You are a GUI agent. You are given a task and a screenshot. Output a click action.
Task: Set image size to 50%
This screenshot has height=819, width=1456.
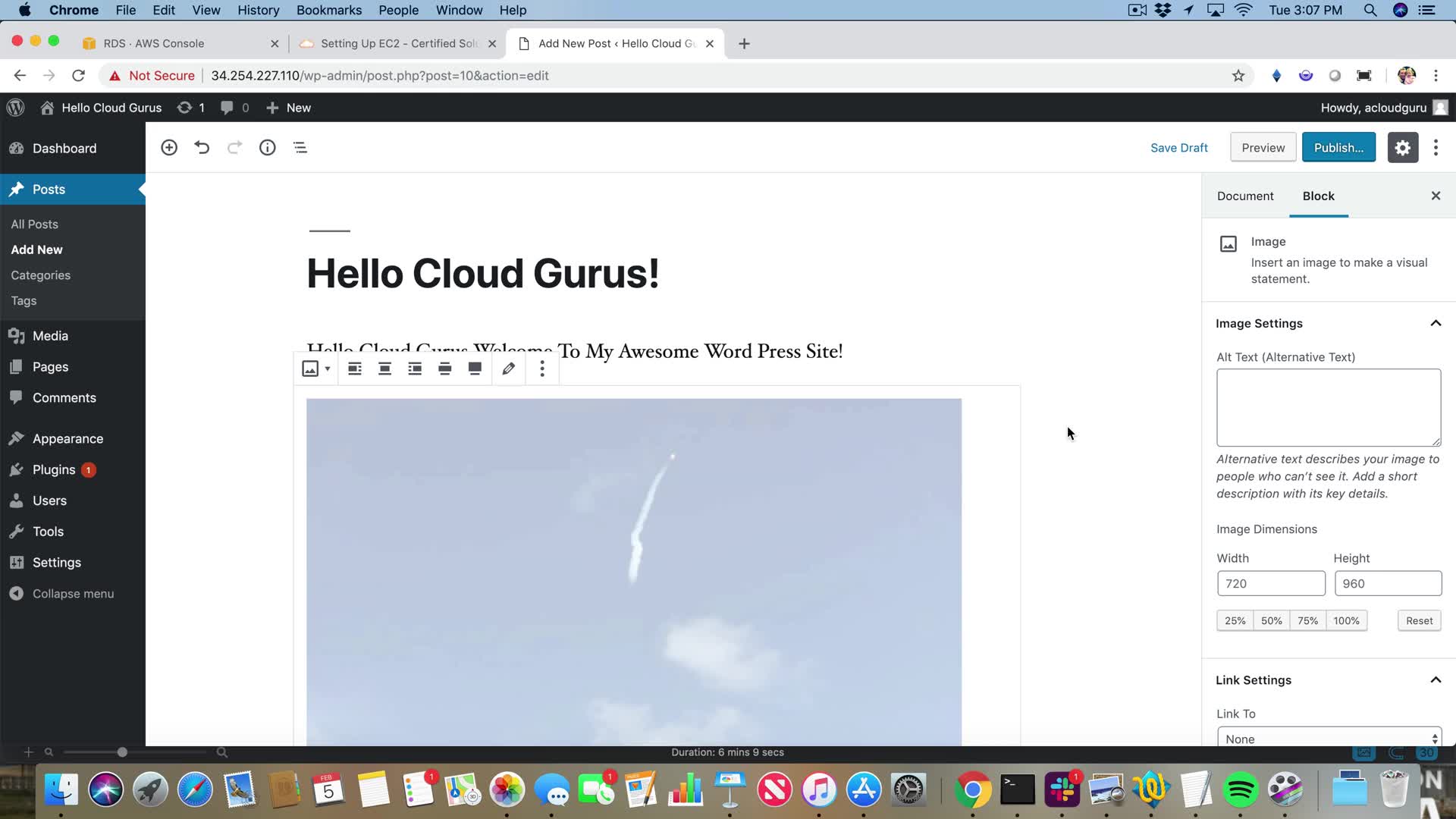pos(1271,620)
